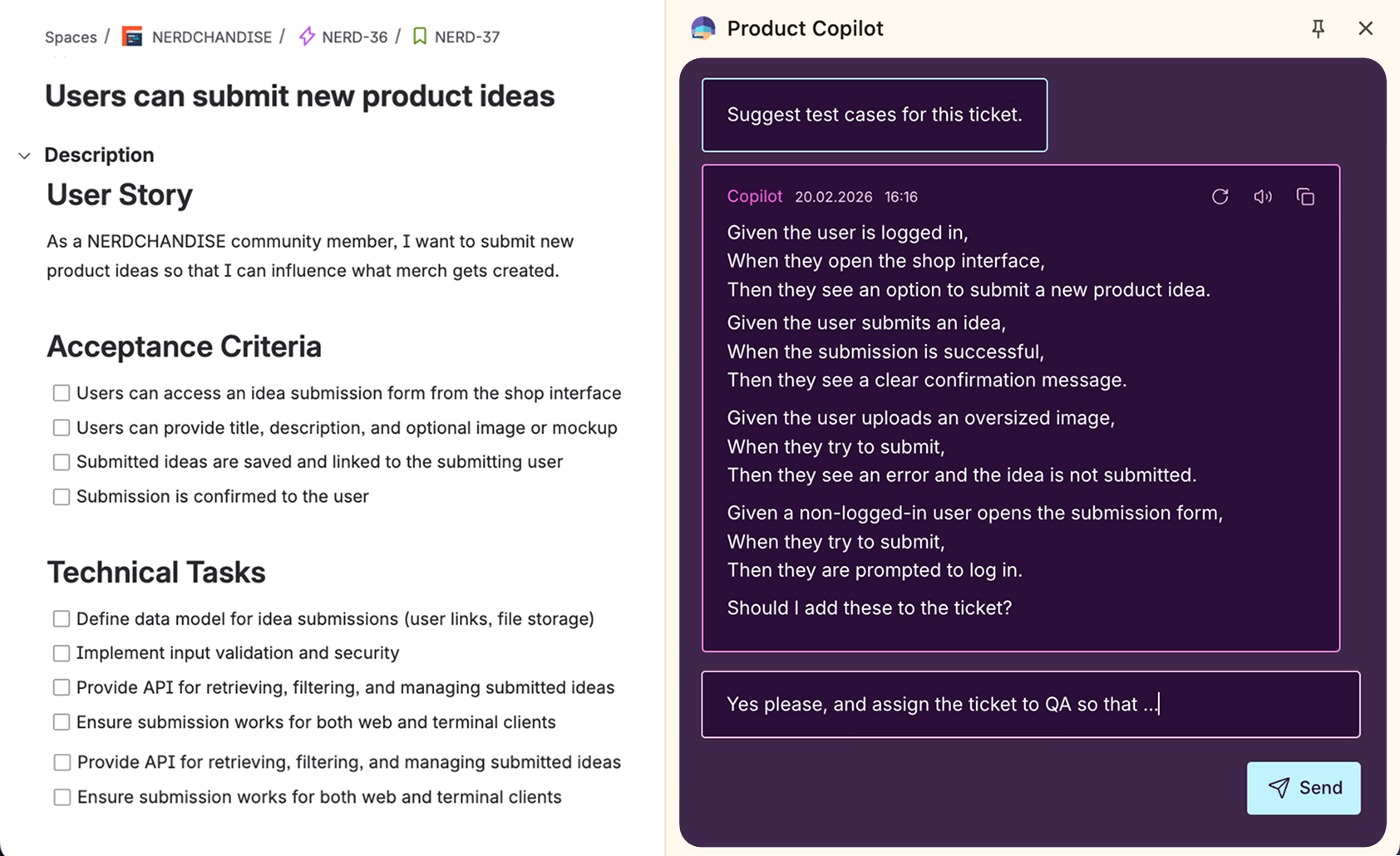Check 'Implement input validation and security'
This screenshot has width=1400, height=856.
(x=62, y=653)
